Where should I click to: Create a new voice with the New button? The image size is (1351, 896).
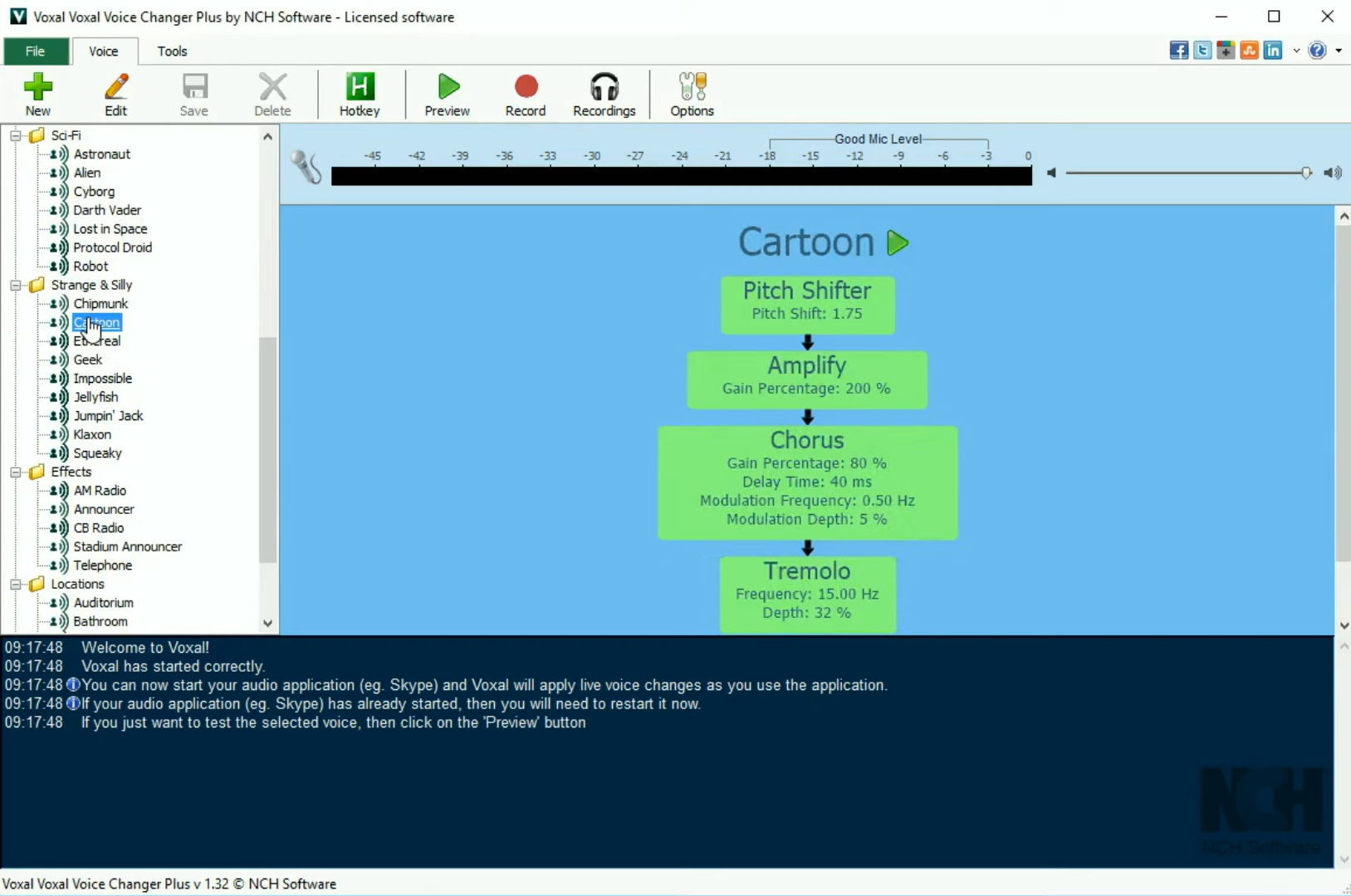point(37,94)
